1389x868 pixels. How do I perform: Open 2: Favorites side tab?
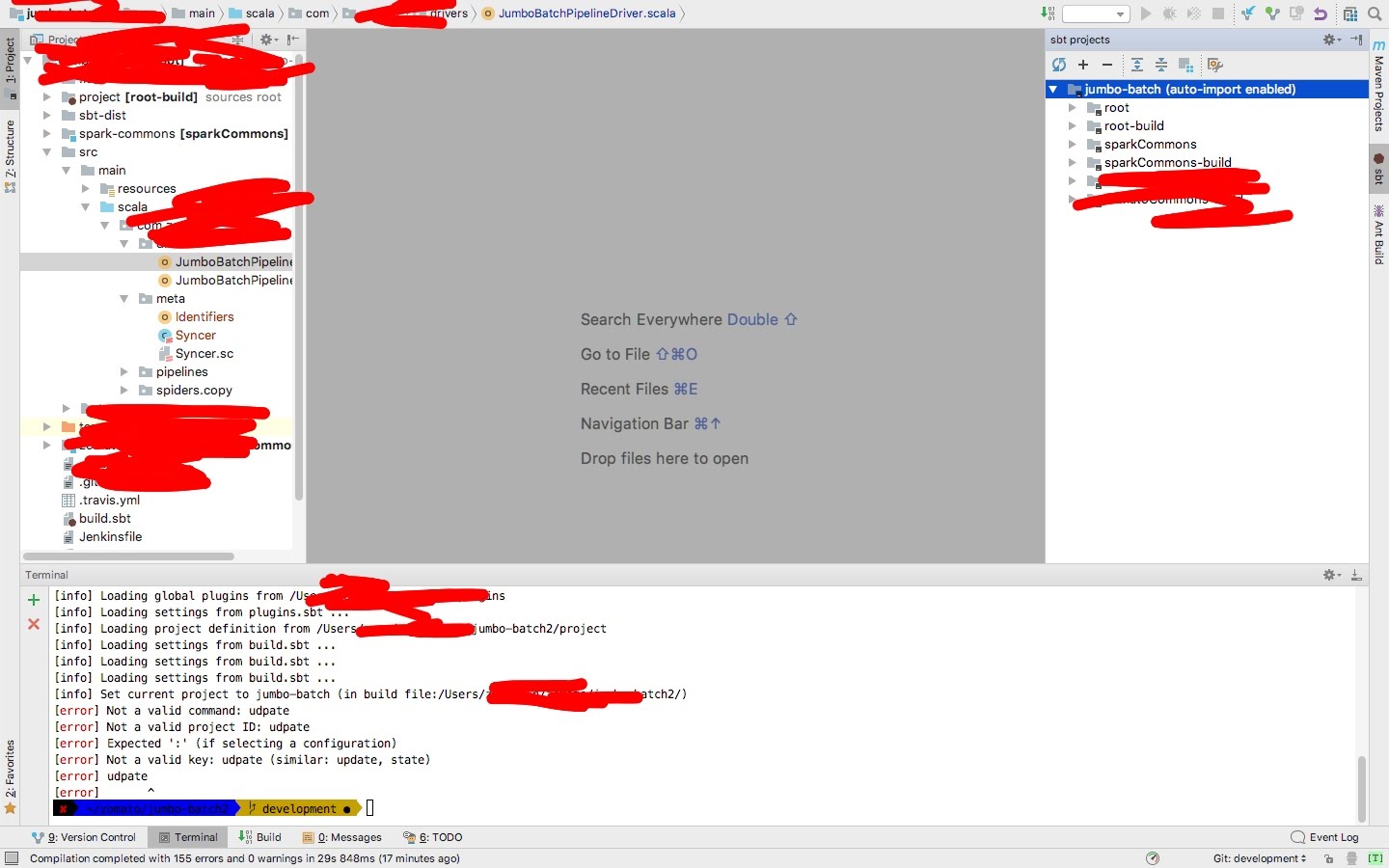tap(11, 776)
